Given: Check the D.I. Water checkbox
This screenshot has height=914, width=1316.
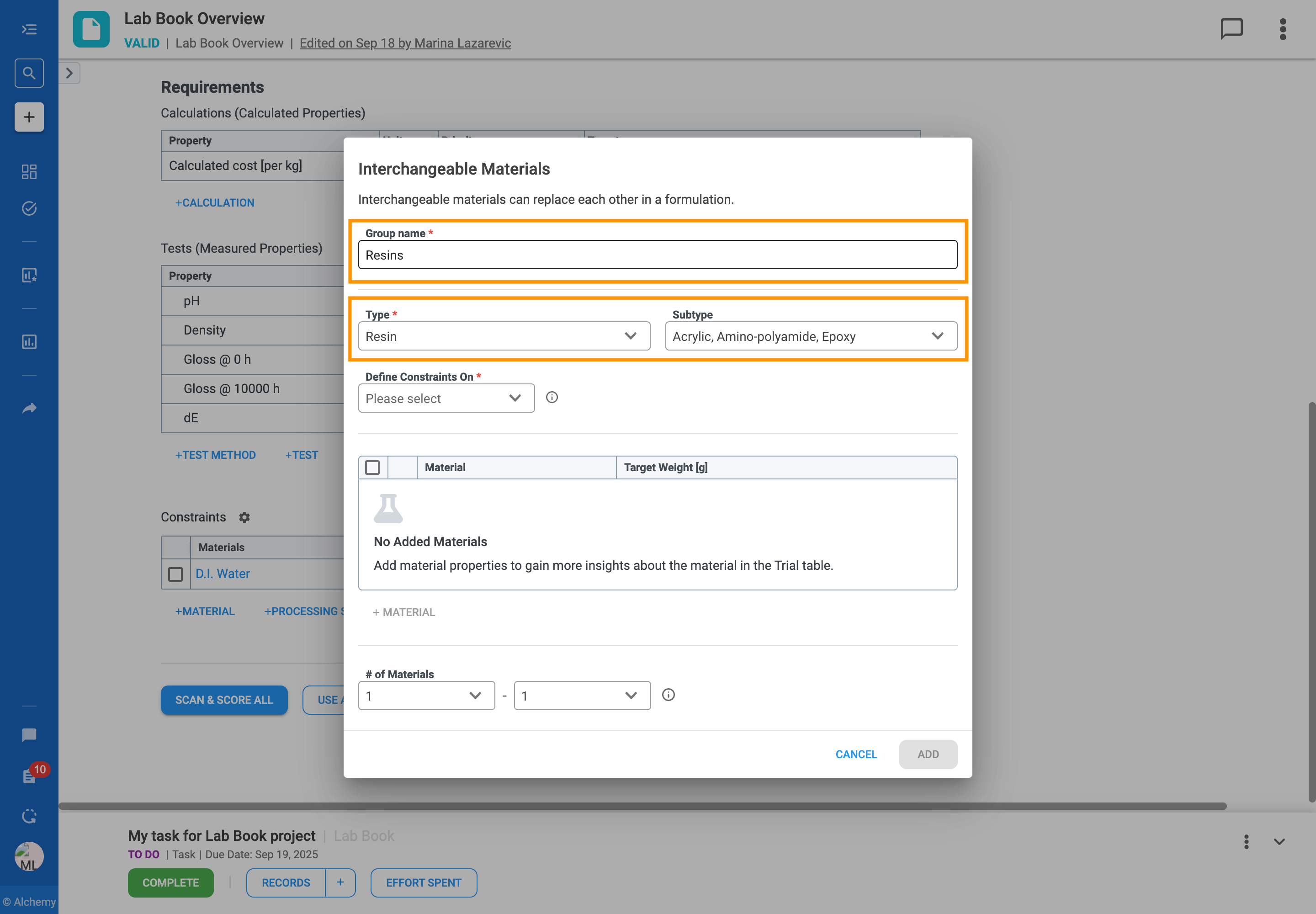Looking at the screenshot, I should click(x=175, y=574).
